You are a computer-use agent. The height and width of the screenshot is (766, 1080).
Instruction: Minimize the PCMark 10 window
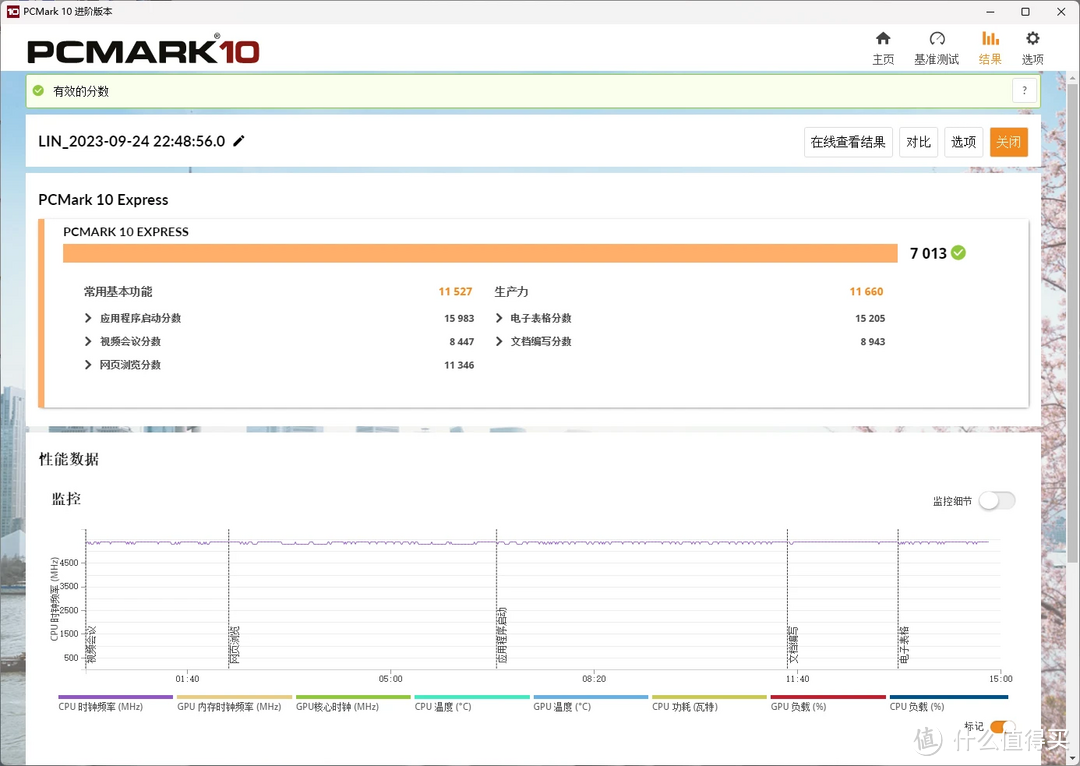(x=990, y=12)
